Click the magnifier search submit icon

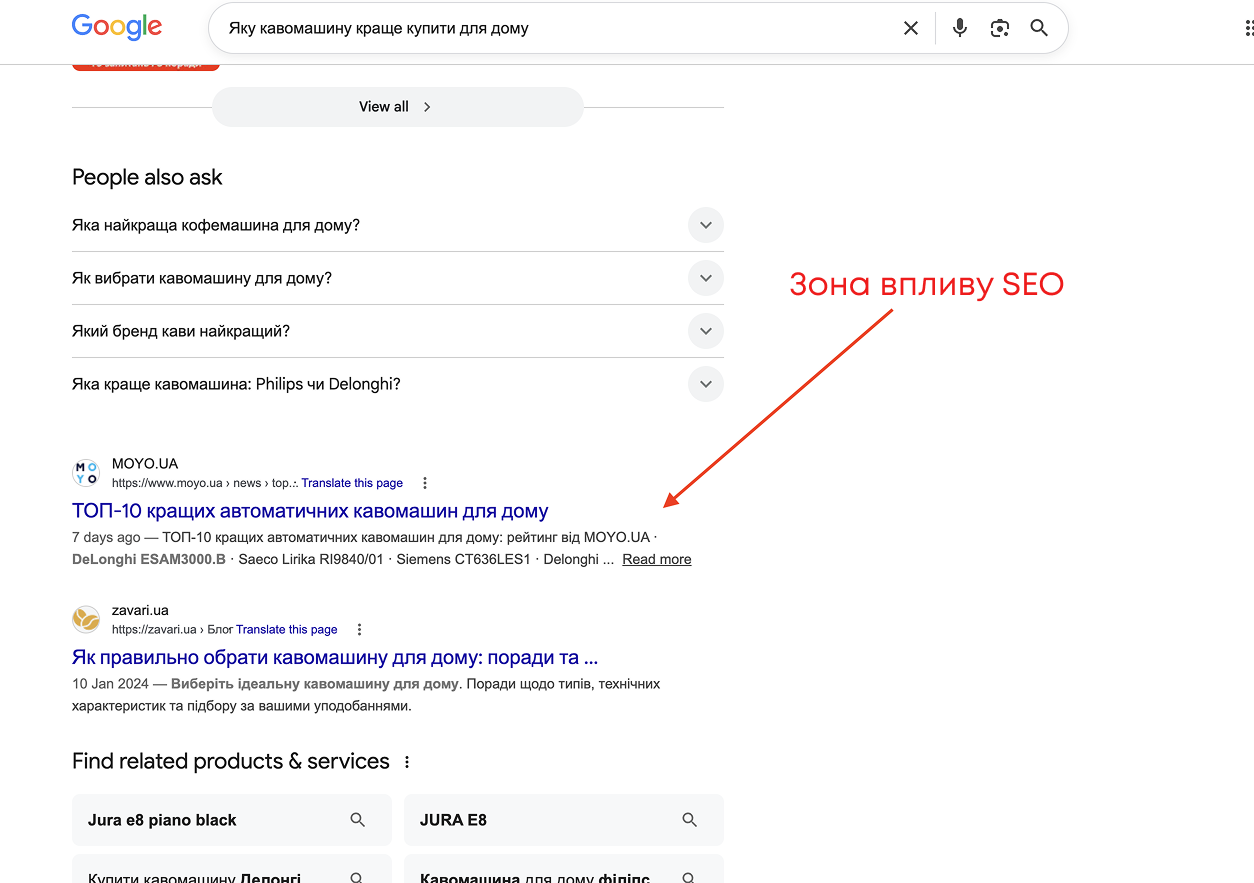[1040, 28]
